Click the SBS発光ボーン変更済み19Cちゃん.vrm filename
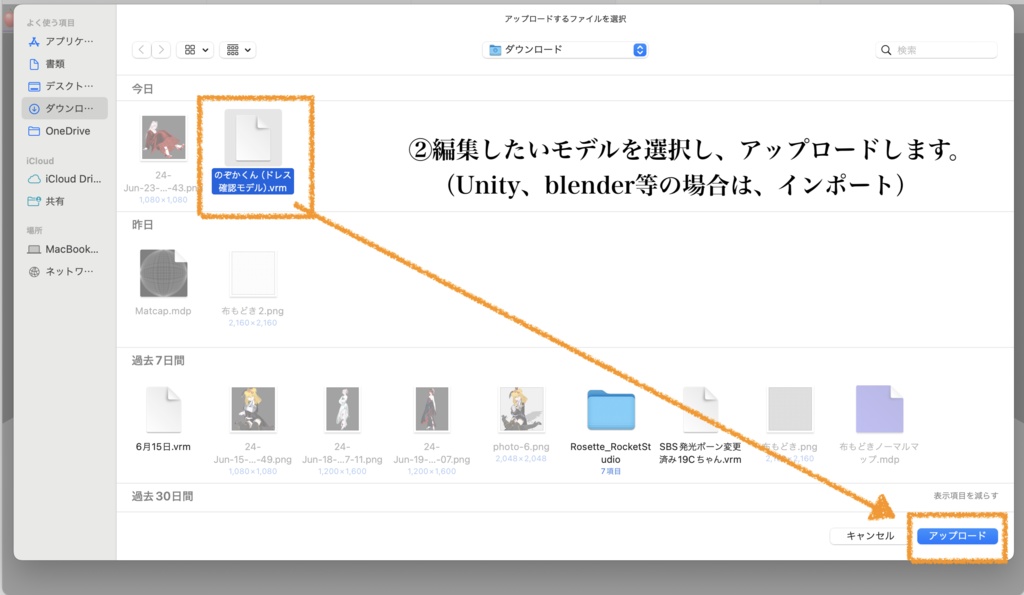Viewport: 1024px width, 595px height. pyautogui.click(x=700, y=453)
